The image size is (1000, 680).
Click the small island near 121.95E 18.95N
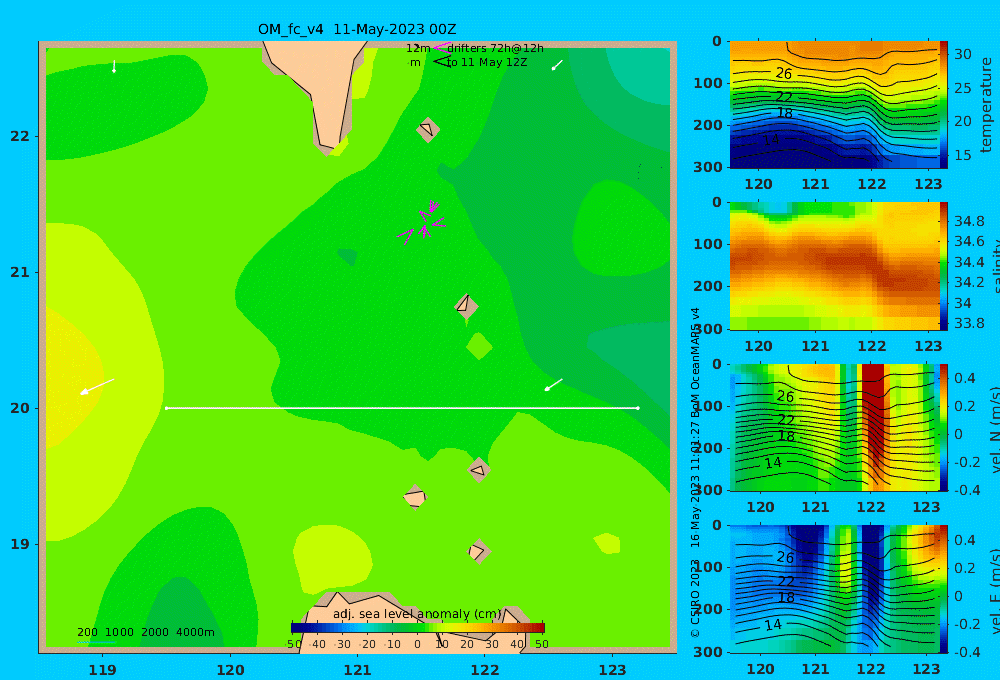coord(478,551)
